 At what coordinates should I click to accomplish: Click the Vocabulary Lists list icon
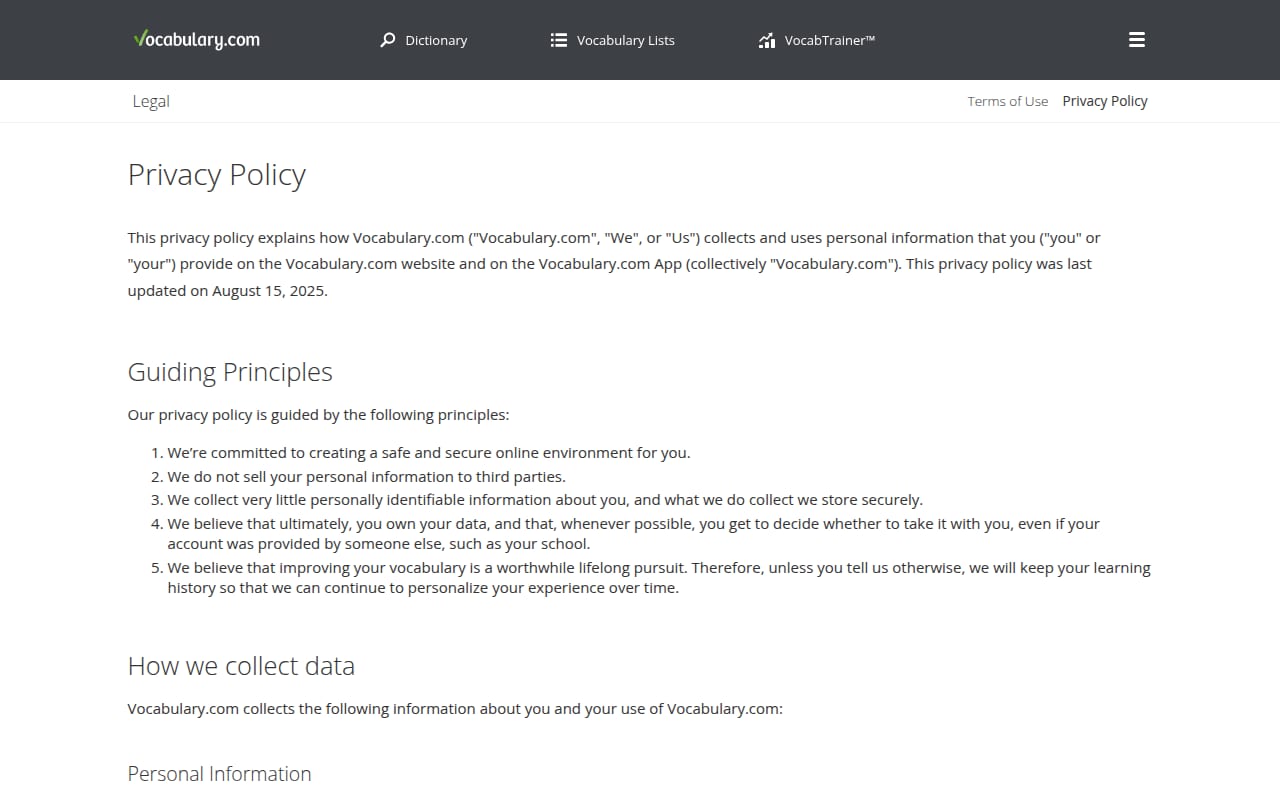(559, 40)
